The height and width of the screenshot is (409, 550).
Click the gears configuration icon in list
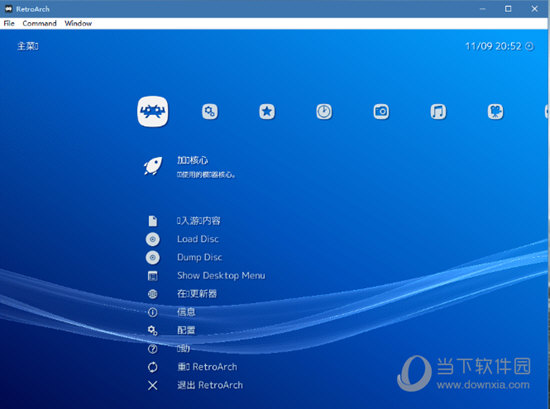click(x=153, y=330)
